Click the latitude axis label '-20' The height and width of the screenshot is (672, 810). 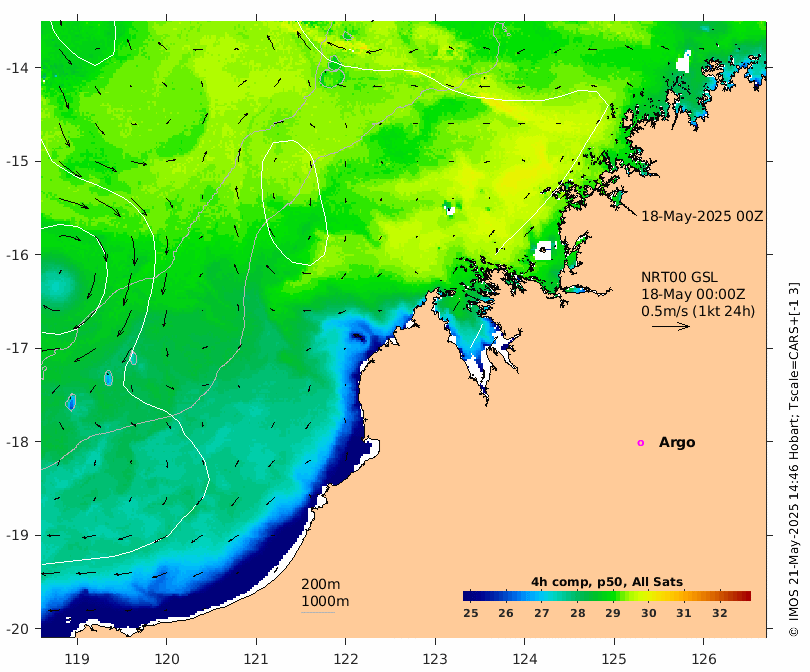17,629
